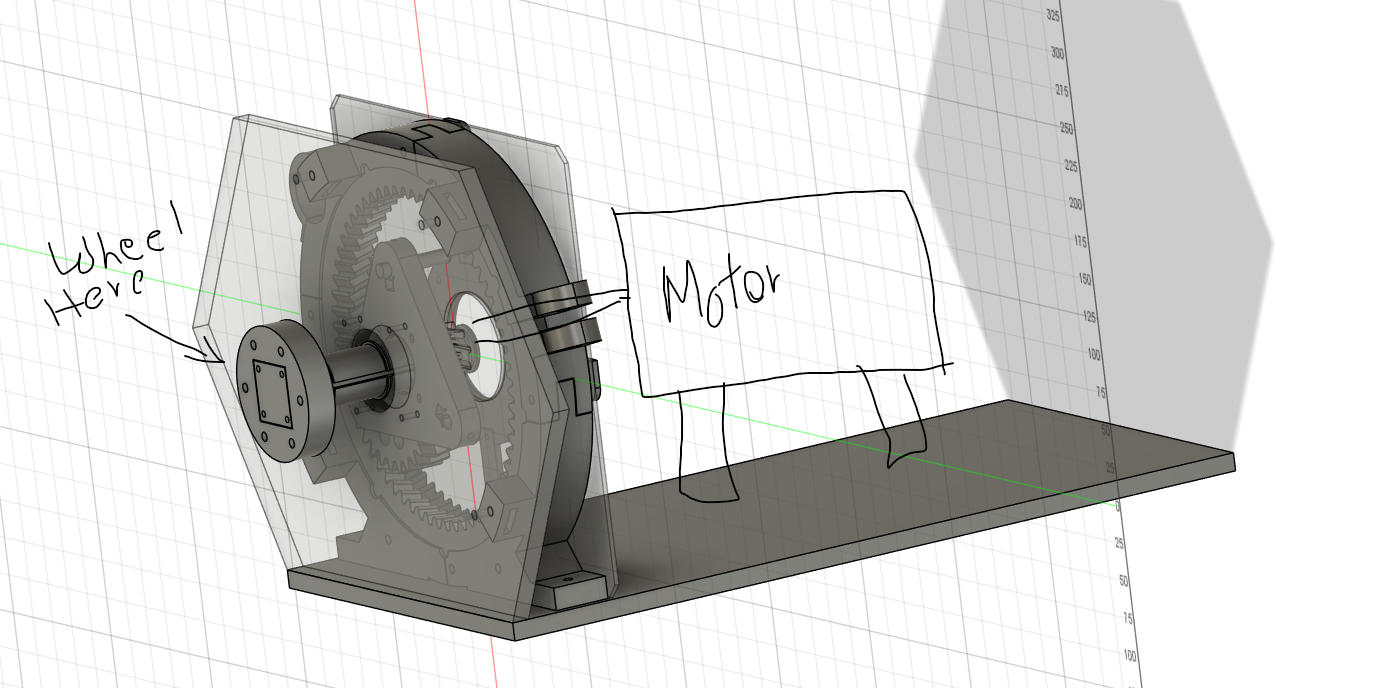
Task: Click the "150" axis scale label
Action: (x=1085, y=279)
